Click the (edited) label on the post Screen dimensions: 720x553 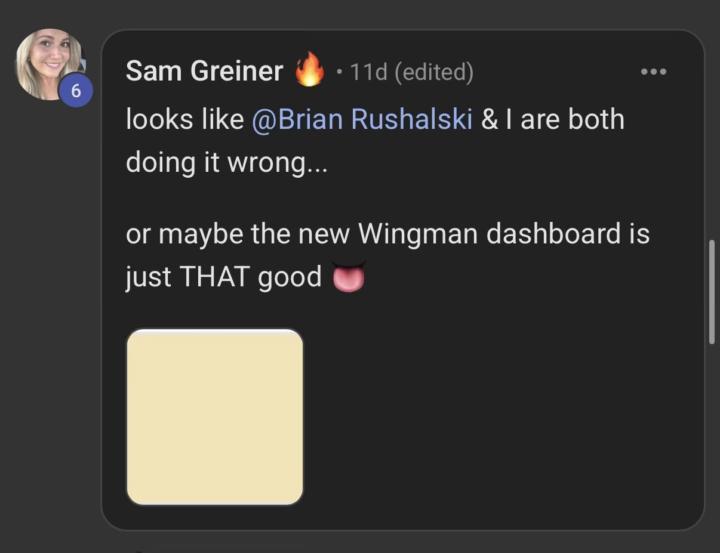(x=434, y=72)
